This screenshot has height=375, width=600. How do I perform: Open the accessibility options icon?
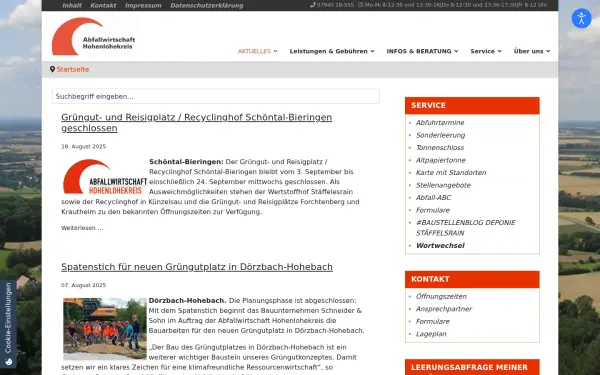point(581,18)
